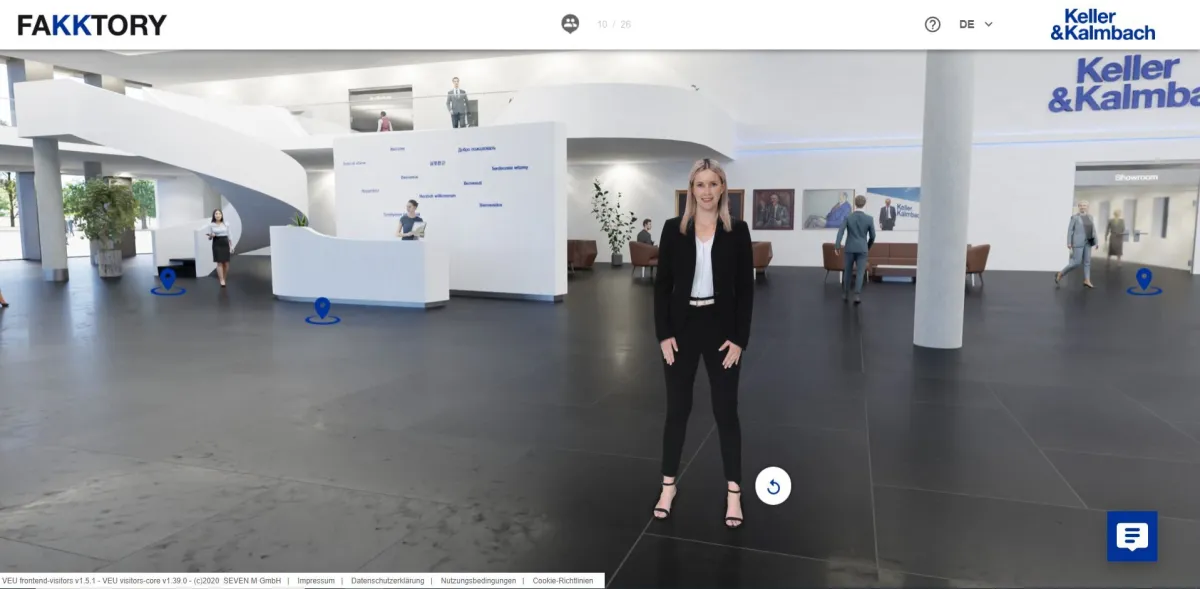Screen dimensions: 1200x589
Task: Open the visitors counter icon
Action: tap(571, 22)
